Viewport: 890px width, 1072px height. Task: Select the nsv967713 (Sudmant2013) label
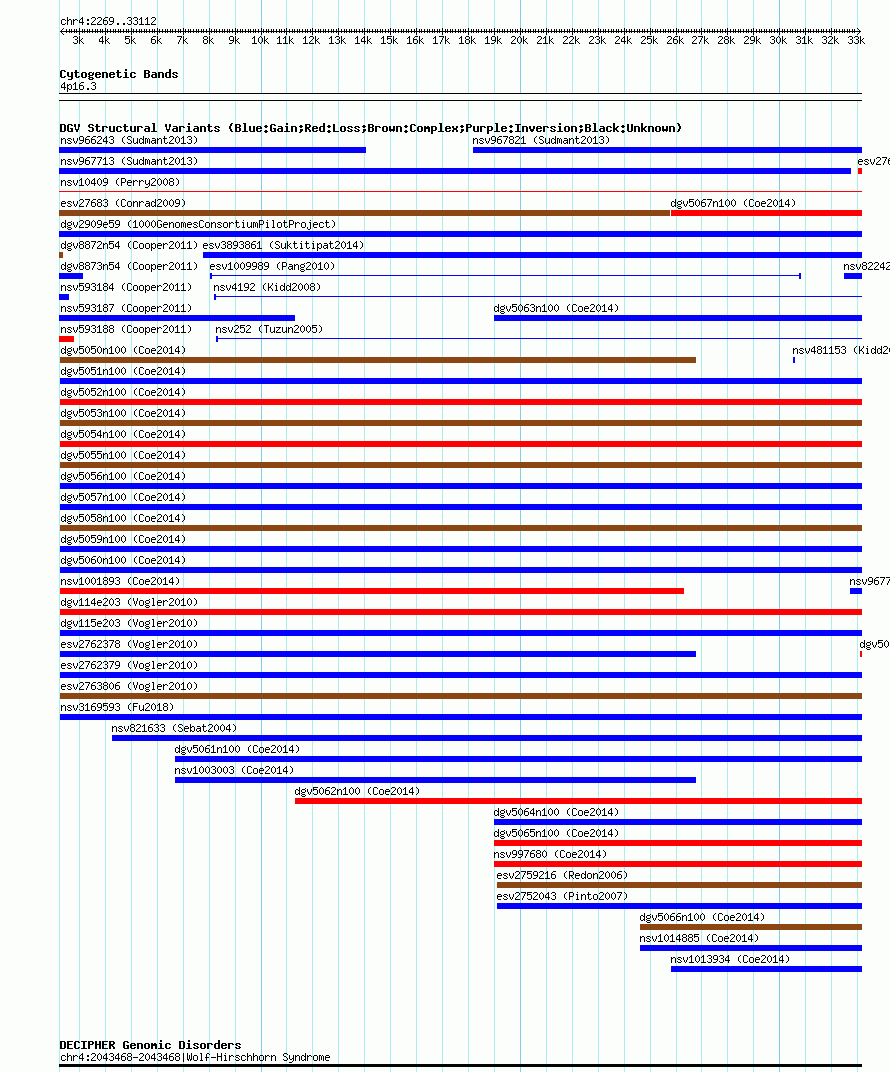[x=129, y=161]
